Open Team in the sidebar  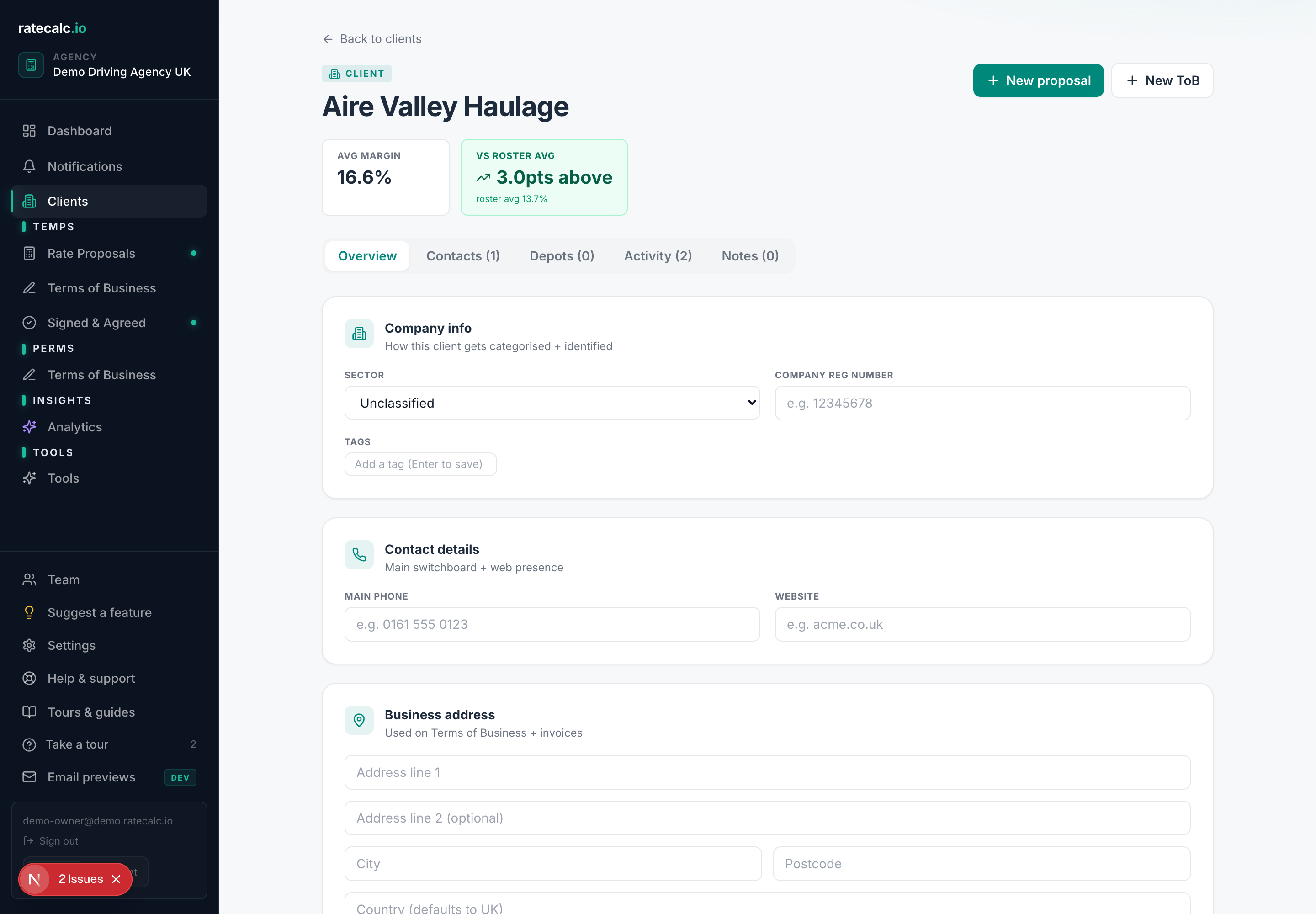[x=109, y=579]
